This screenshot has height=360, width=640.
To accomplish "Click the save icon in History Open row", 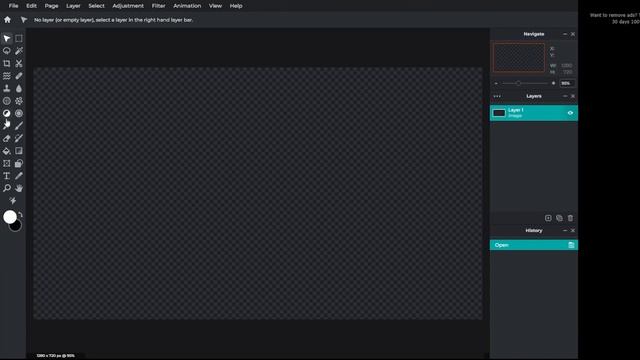I will click(x=571, y=245).
